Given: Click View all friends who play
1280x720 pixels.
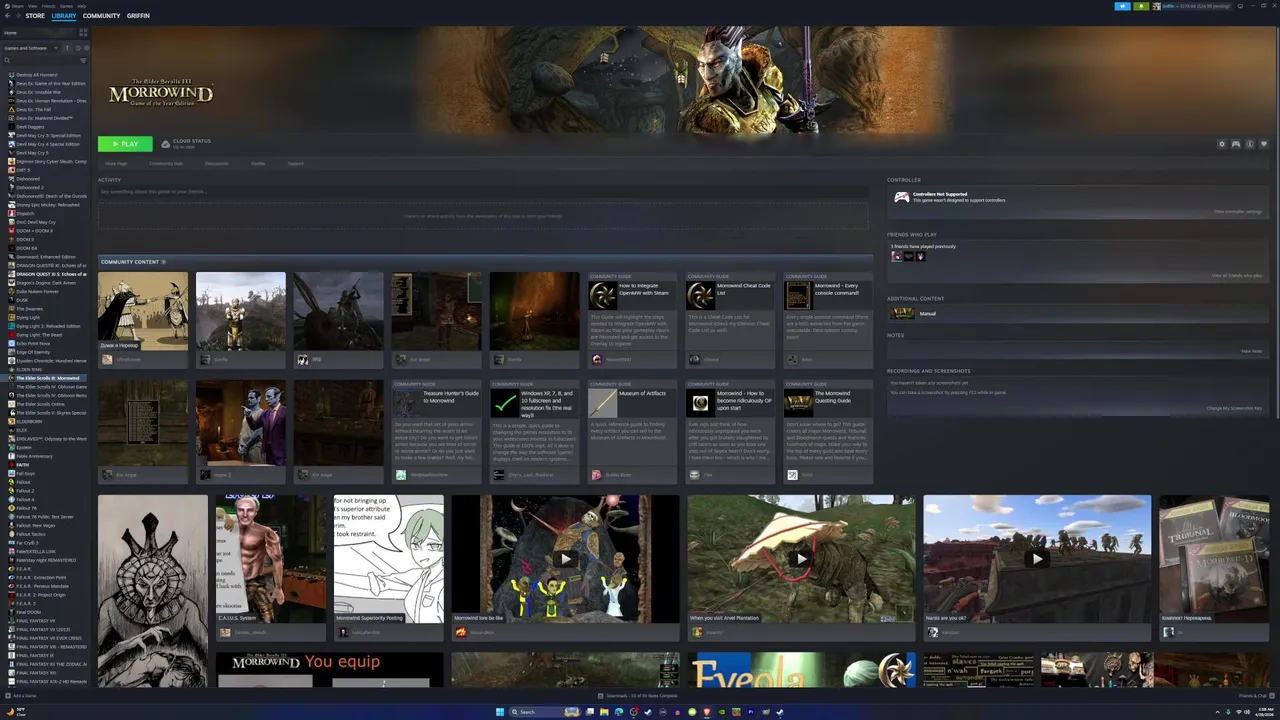Looking at the screenshot, I should click(1237, 275).
